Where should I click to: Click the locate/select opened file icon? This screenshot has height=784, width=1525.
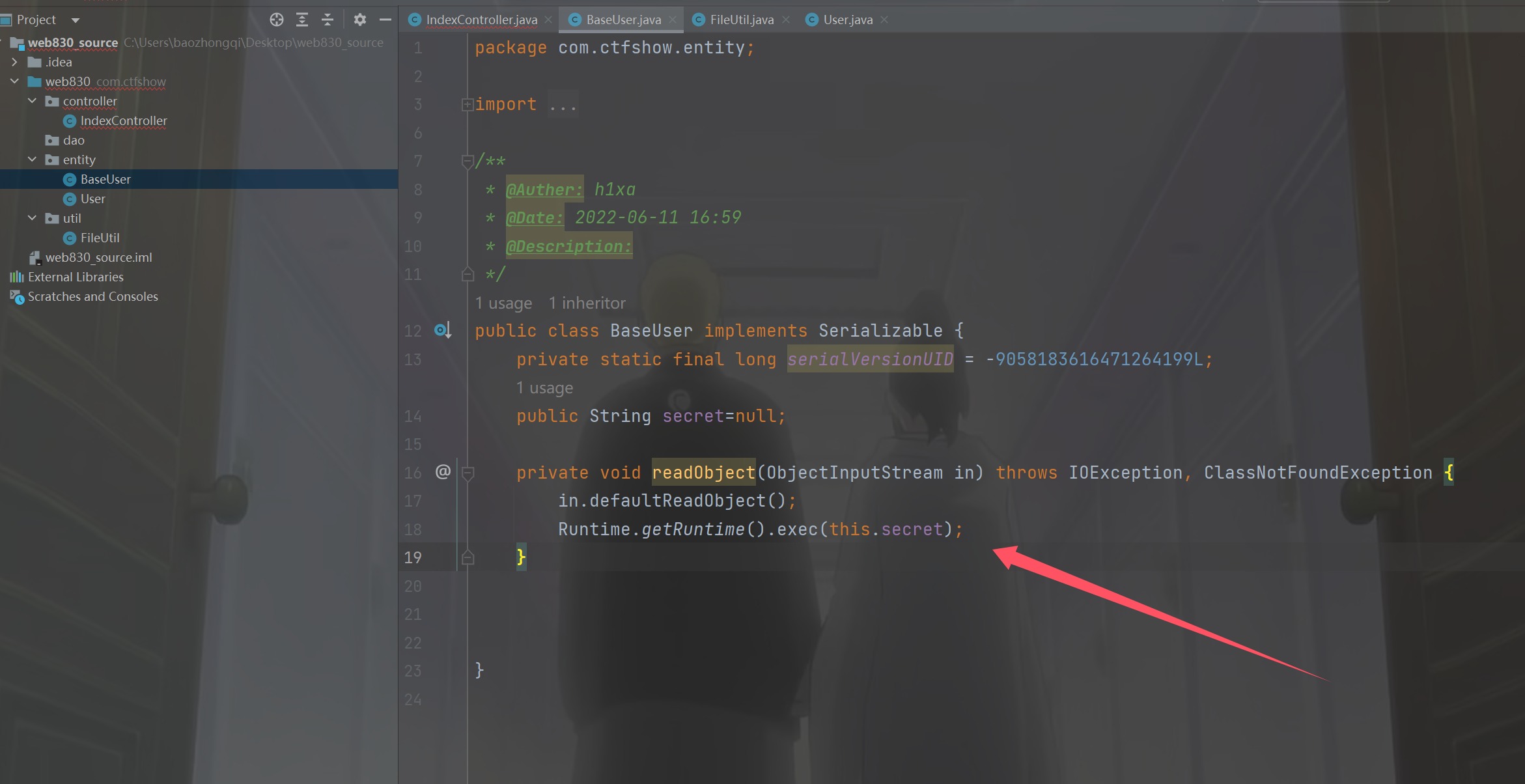[x=277, y=20]
